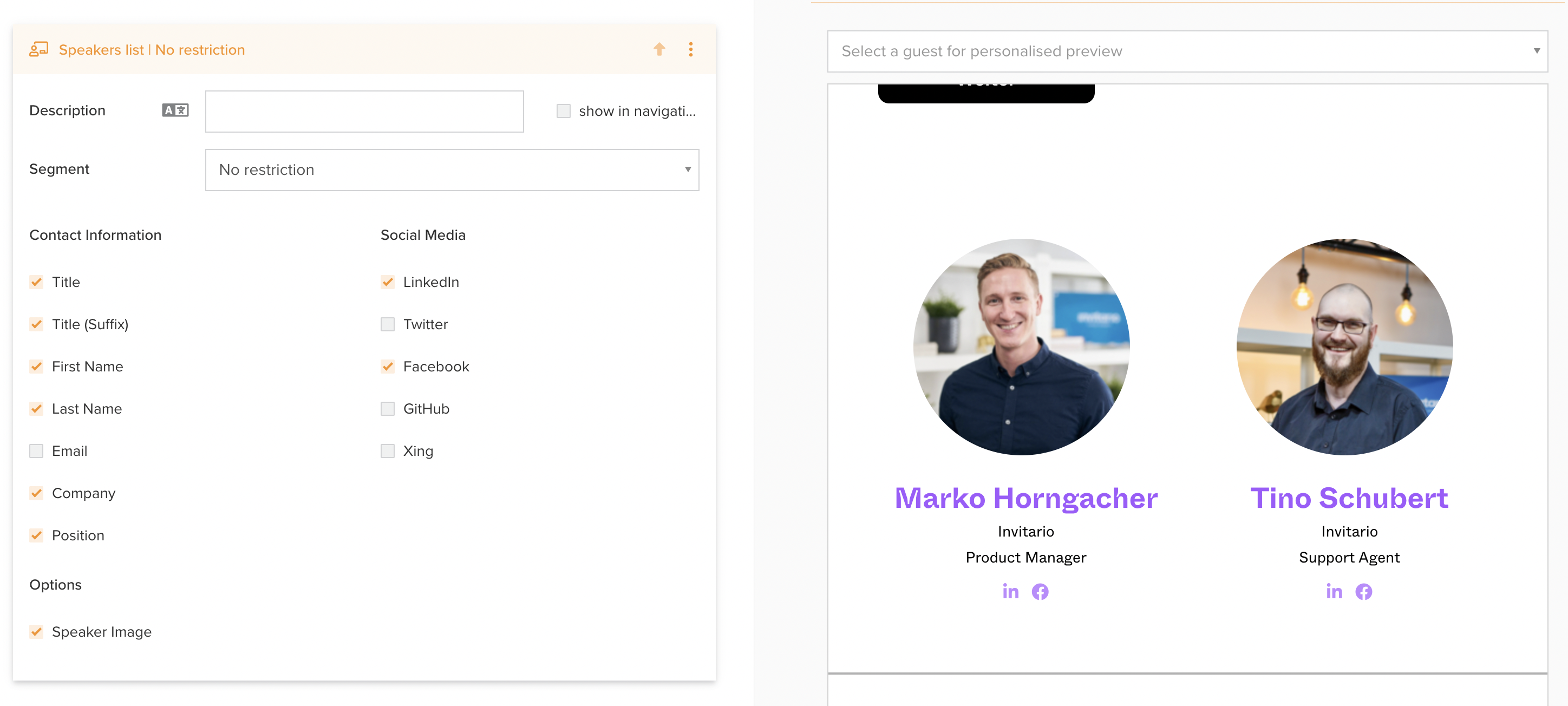The image size is (1568, 706).
Task: Open Marko Horngacher's Facebook icon
Action: tap(1040, 592)
